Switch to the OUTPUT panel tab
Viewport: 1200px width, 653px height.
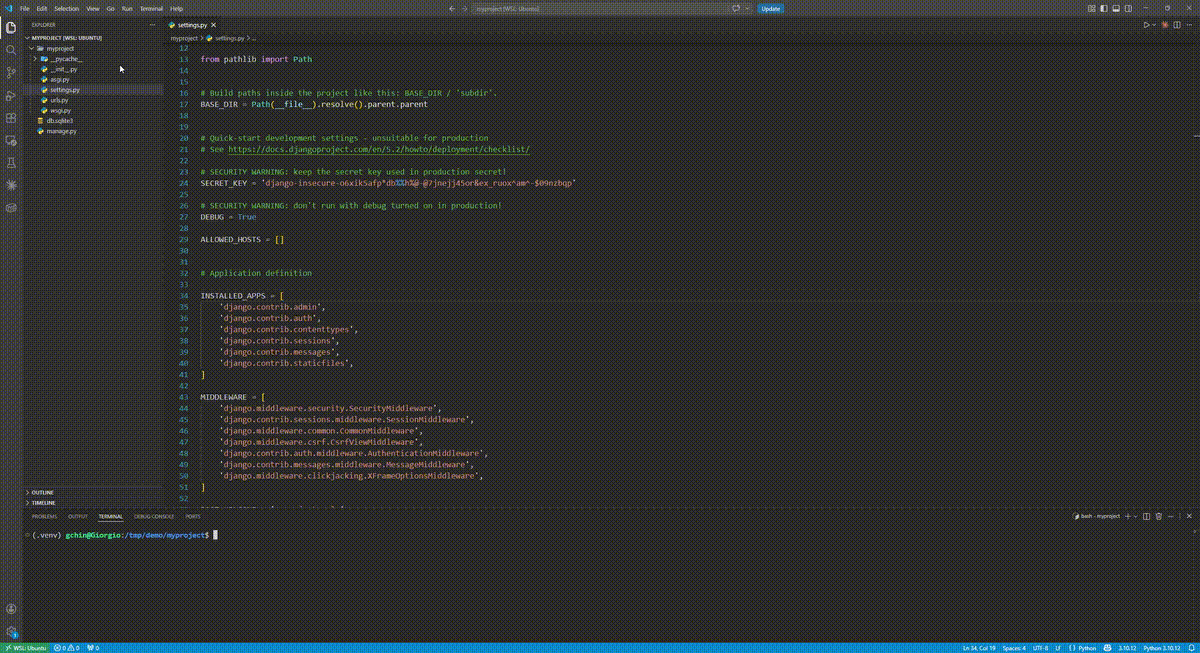pyautogui.click(x=78, y=516)
